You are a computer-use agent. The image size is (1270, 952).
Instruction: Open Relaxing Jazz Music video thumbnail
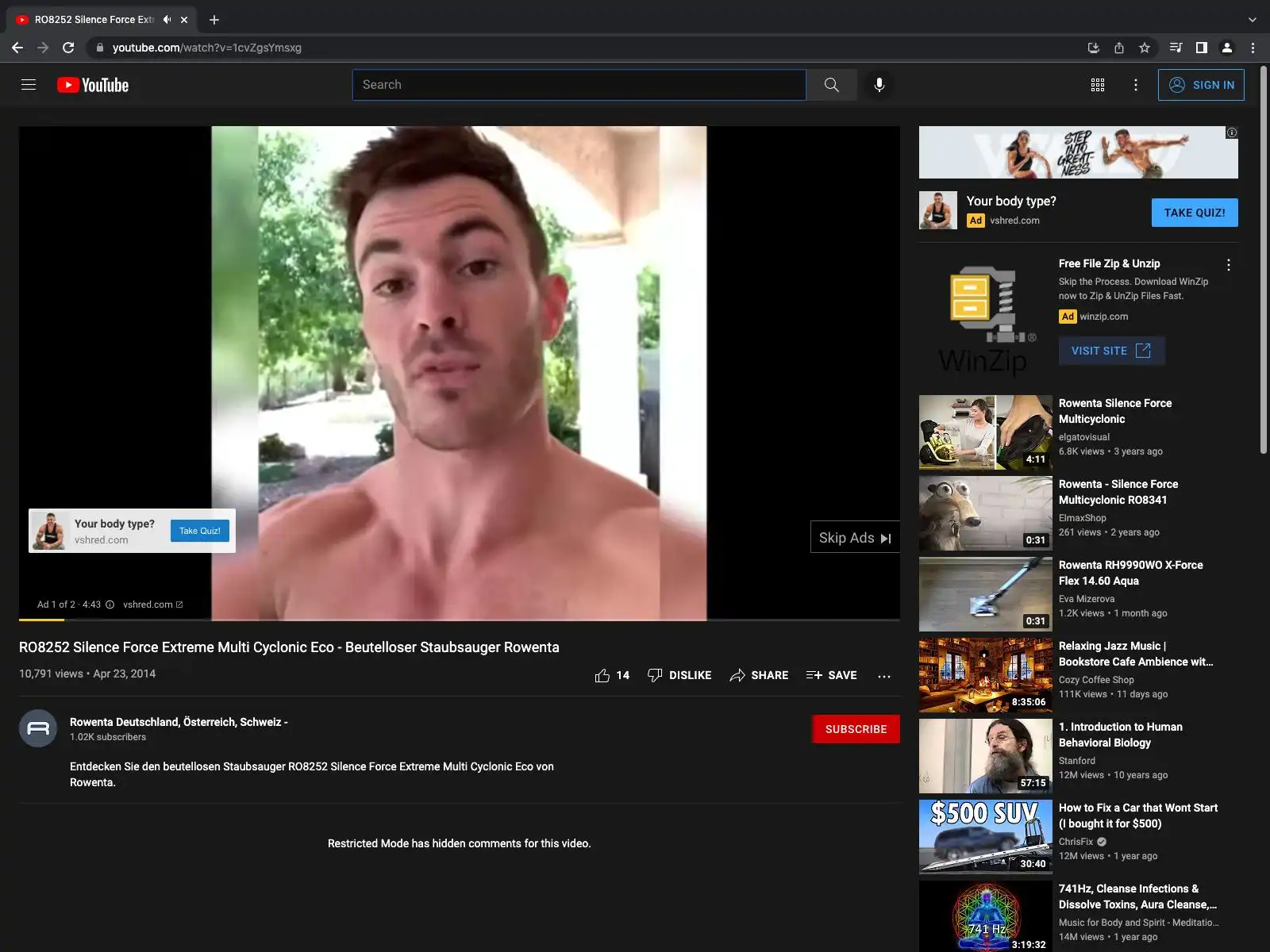[x=986, y=675]
